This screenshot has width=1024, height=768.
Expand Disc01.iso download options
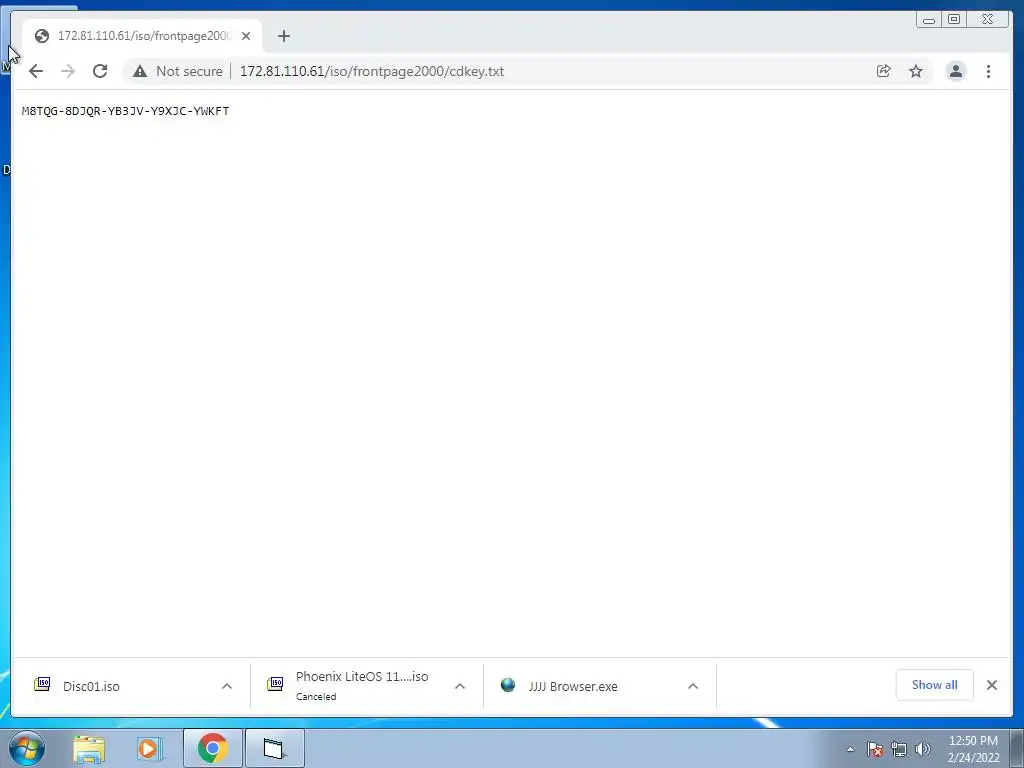click(227, 686)
